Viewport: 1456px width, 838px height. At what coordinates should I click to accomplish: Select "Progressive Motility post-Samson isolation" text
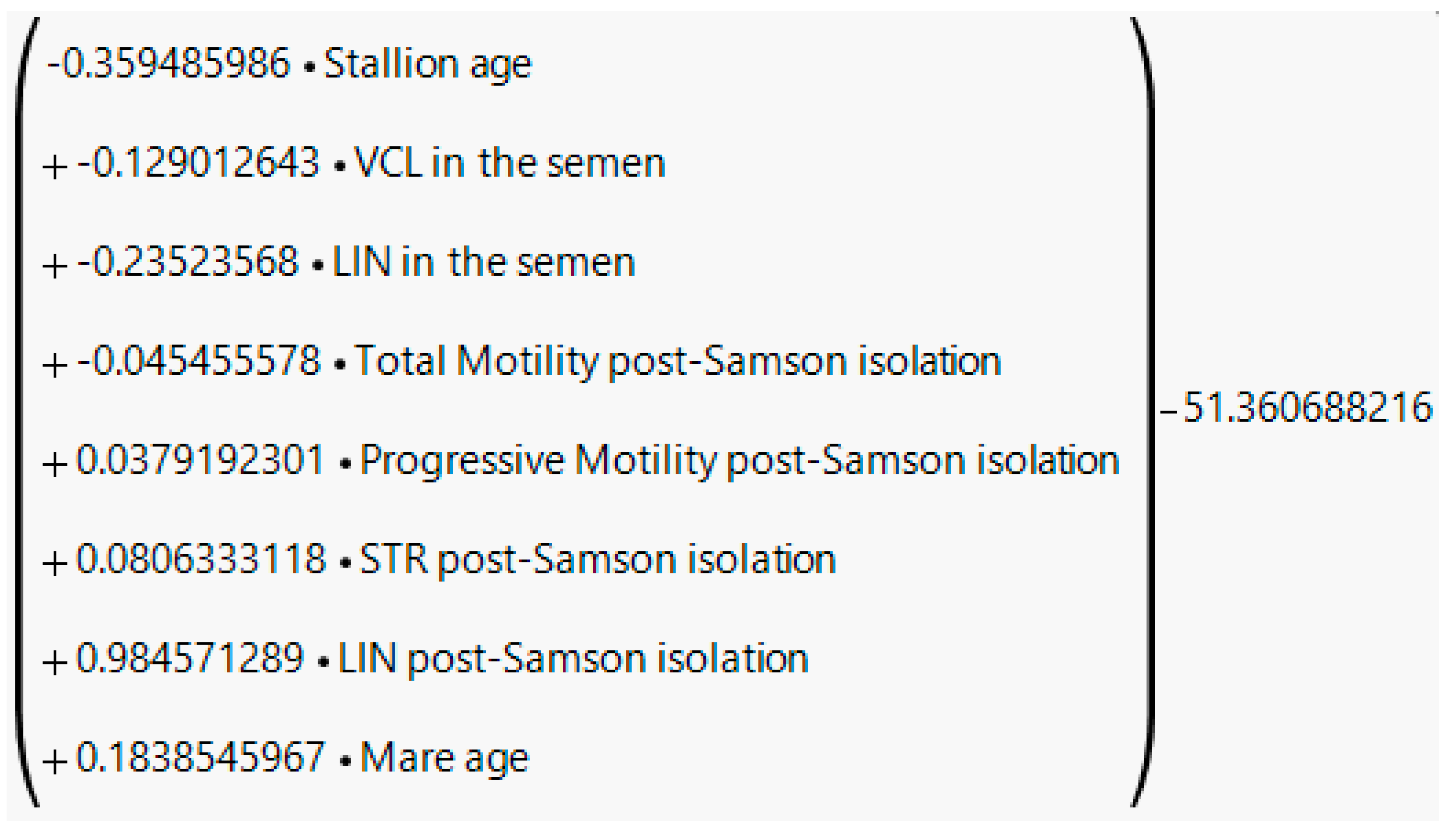tap(740, 461)
